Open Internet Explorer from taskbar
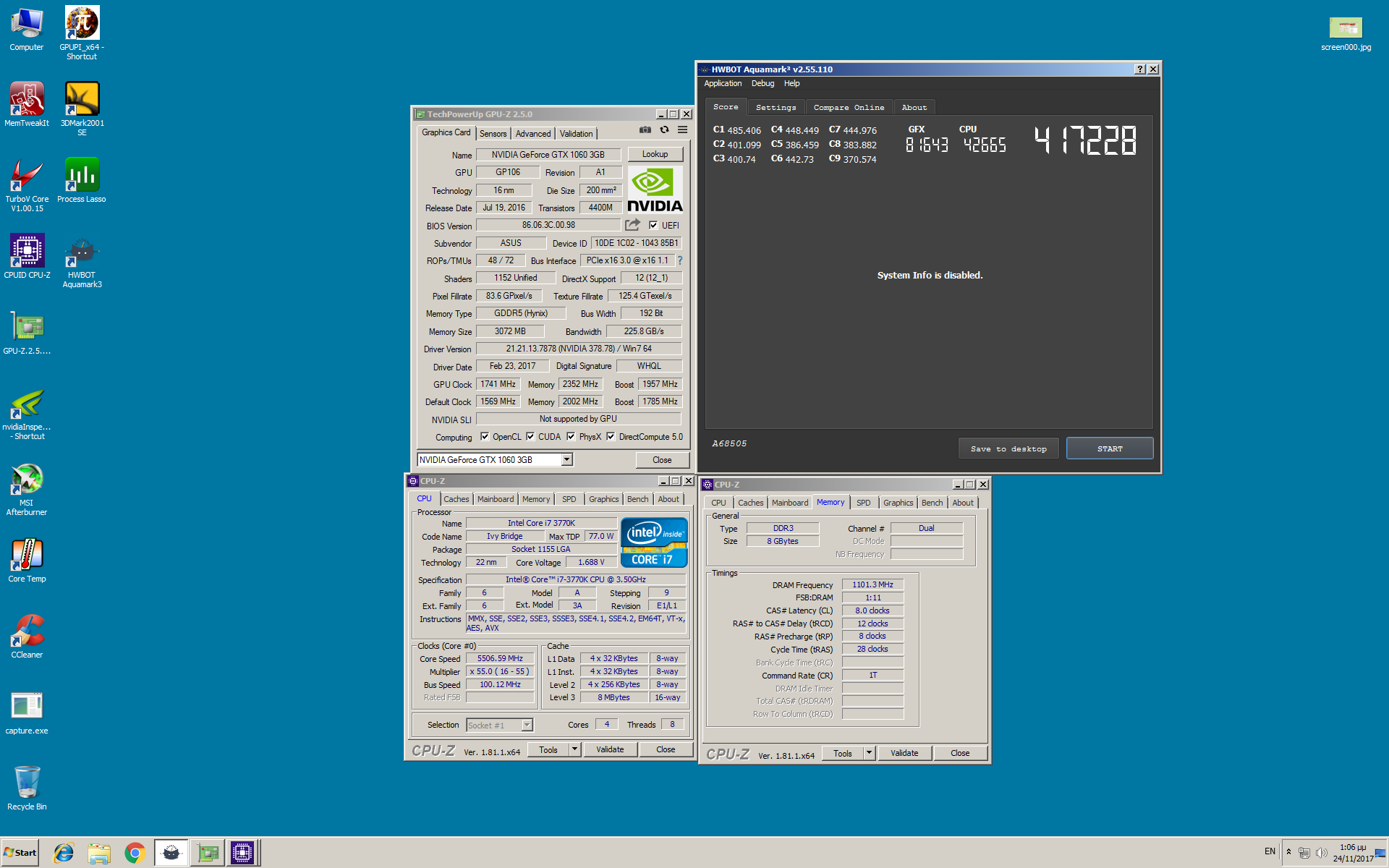The height and width of the screenshot is (868, 1389). tap(64, 854)
